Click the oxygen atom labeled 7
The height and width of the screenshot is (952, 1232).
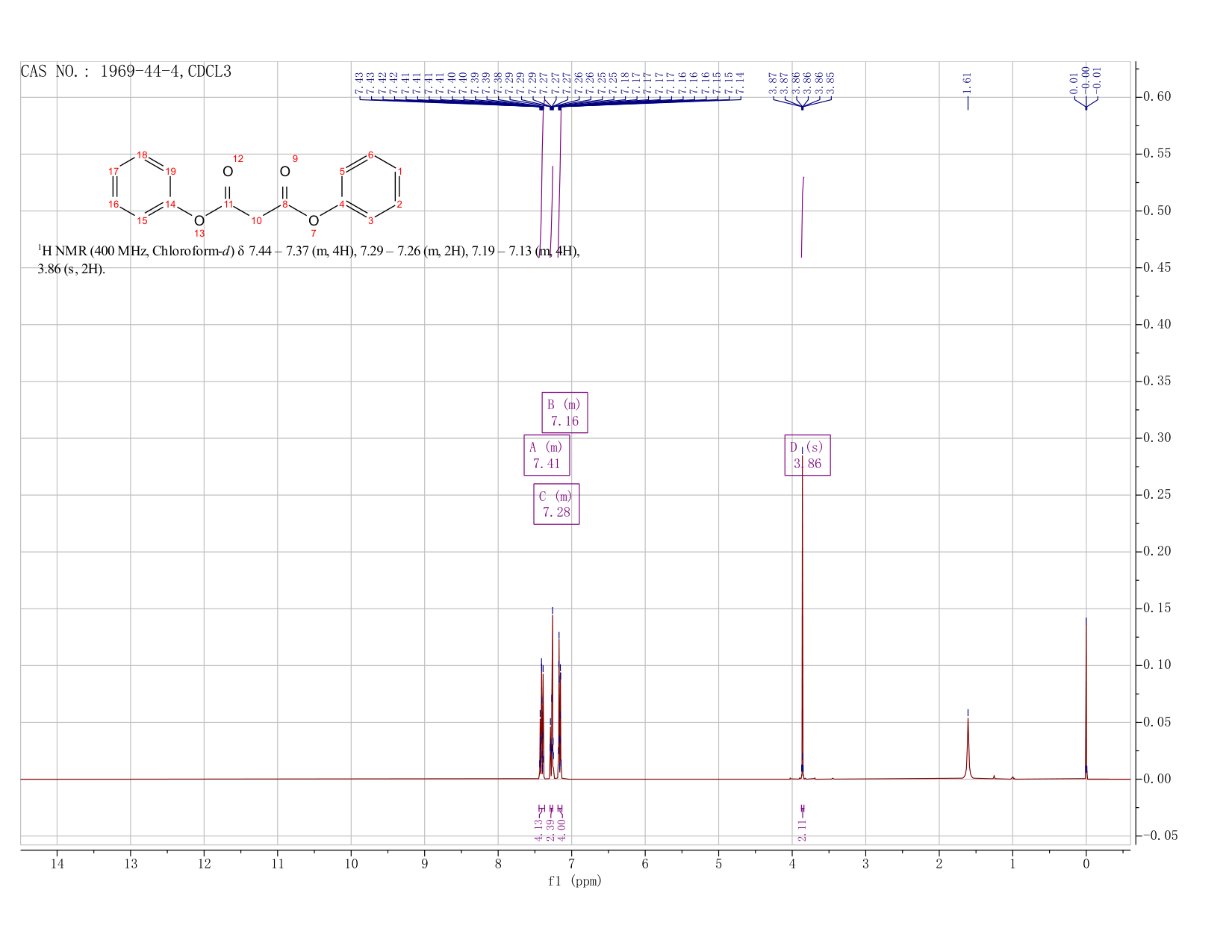click(314, 221)
